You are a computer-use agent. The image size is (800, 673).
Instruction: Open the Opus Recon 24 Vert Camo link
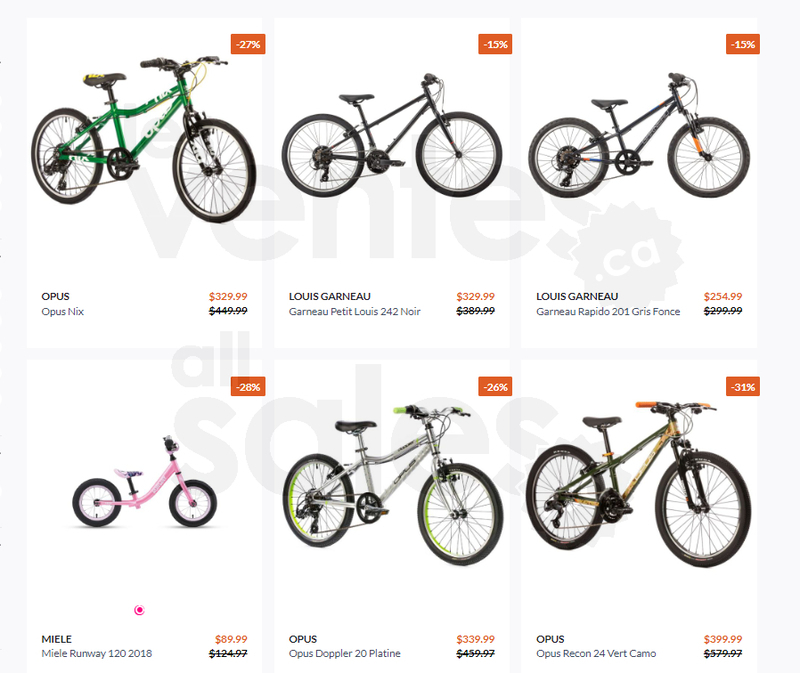(596, 654)
